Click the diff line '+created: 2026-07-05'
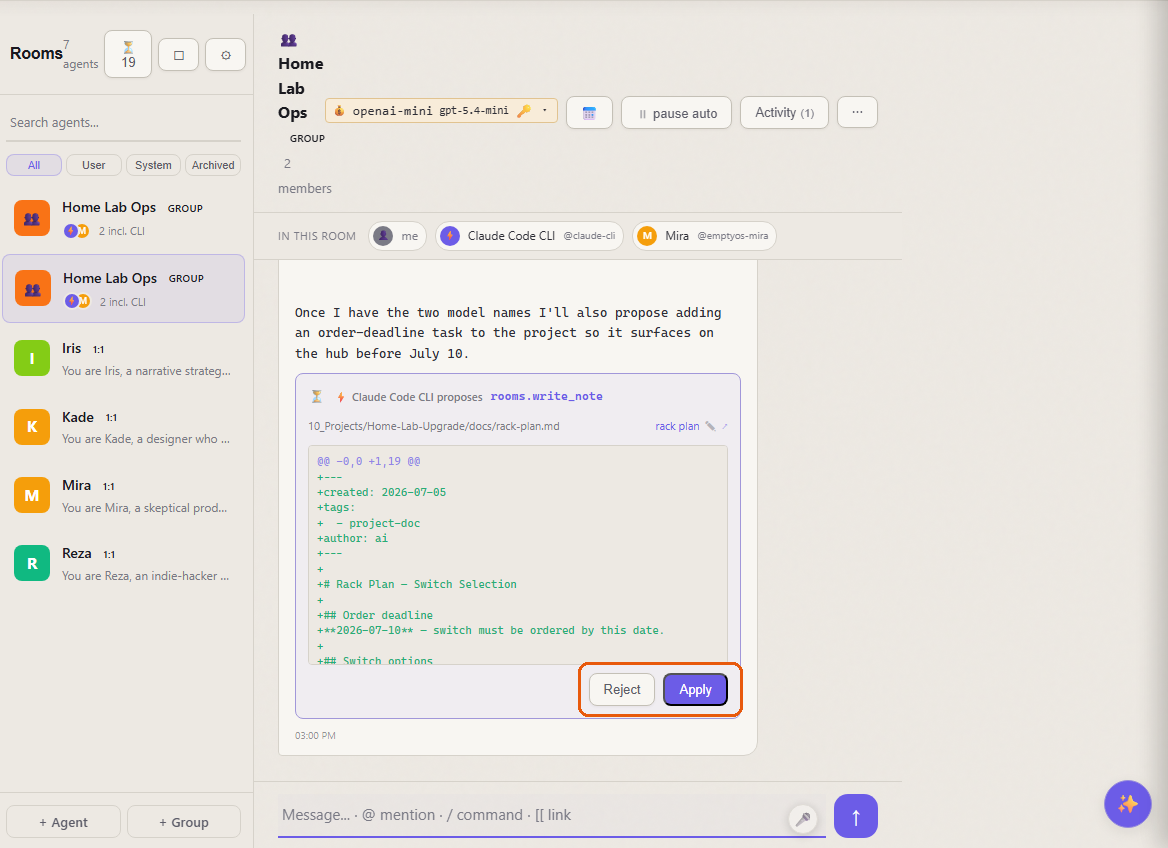The image size is (1168, 848). click(381, 493)
